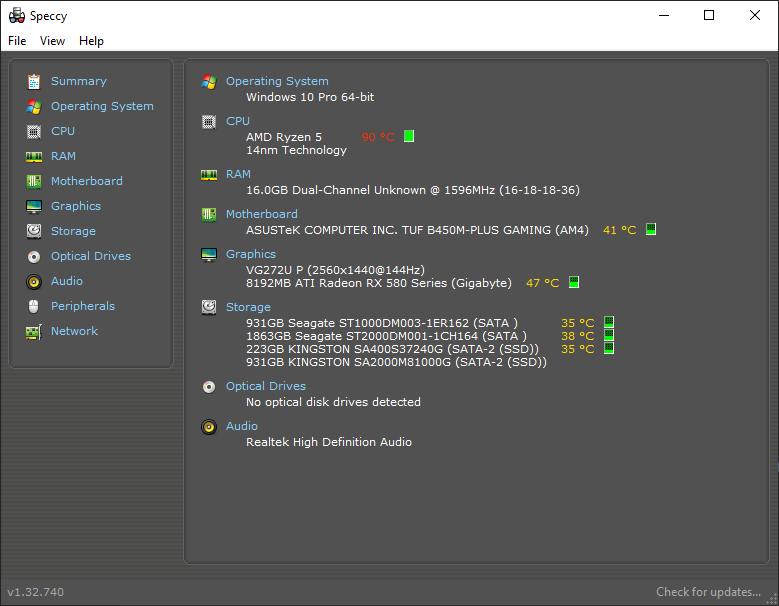Screen dimensions: 779x606
Task: Click the 90 °C CPU temperature value
Action: point(378,137)
